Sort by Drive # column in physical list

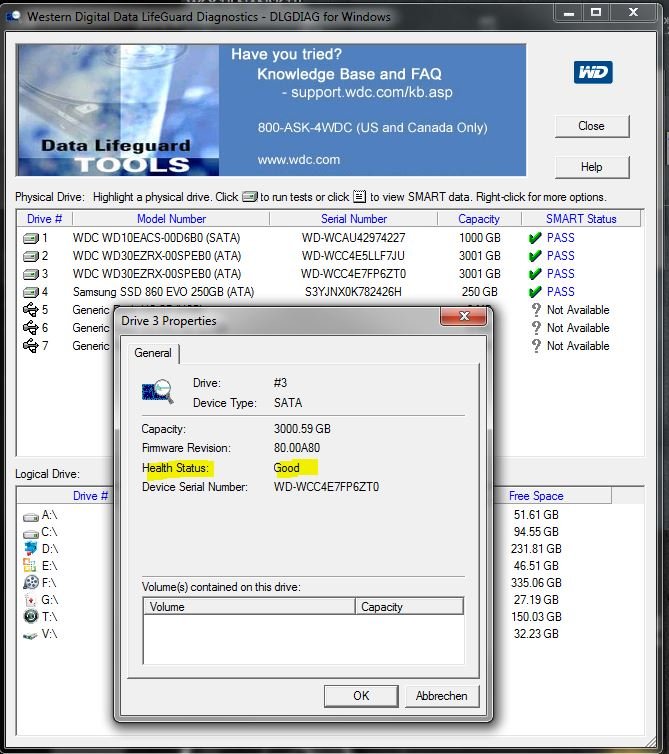click(x=44, y=219)
